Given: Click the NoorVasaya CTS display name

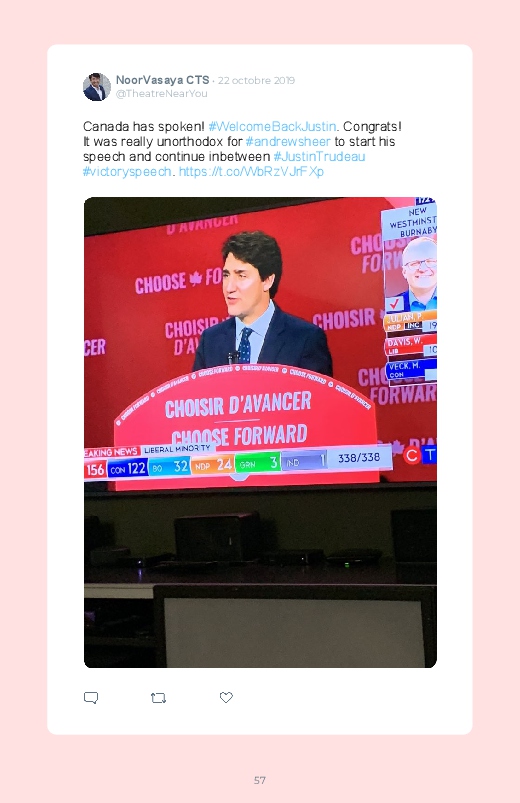Looking at the screenshot, I should pos(162,80).
